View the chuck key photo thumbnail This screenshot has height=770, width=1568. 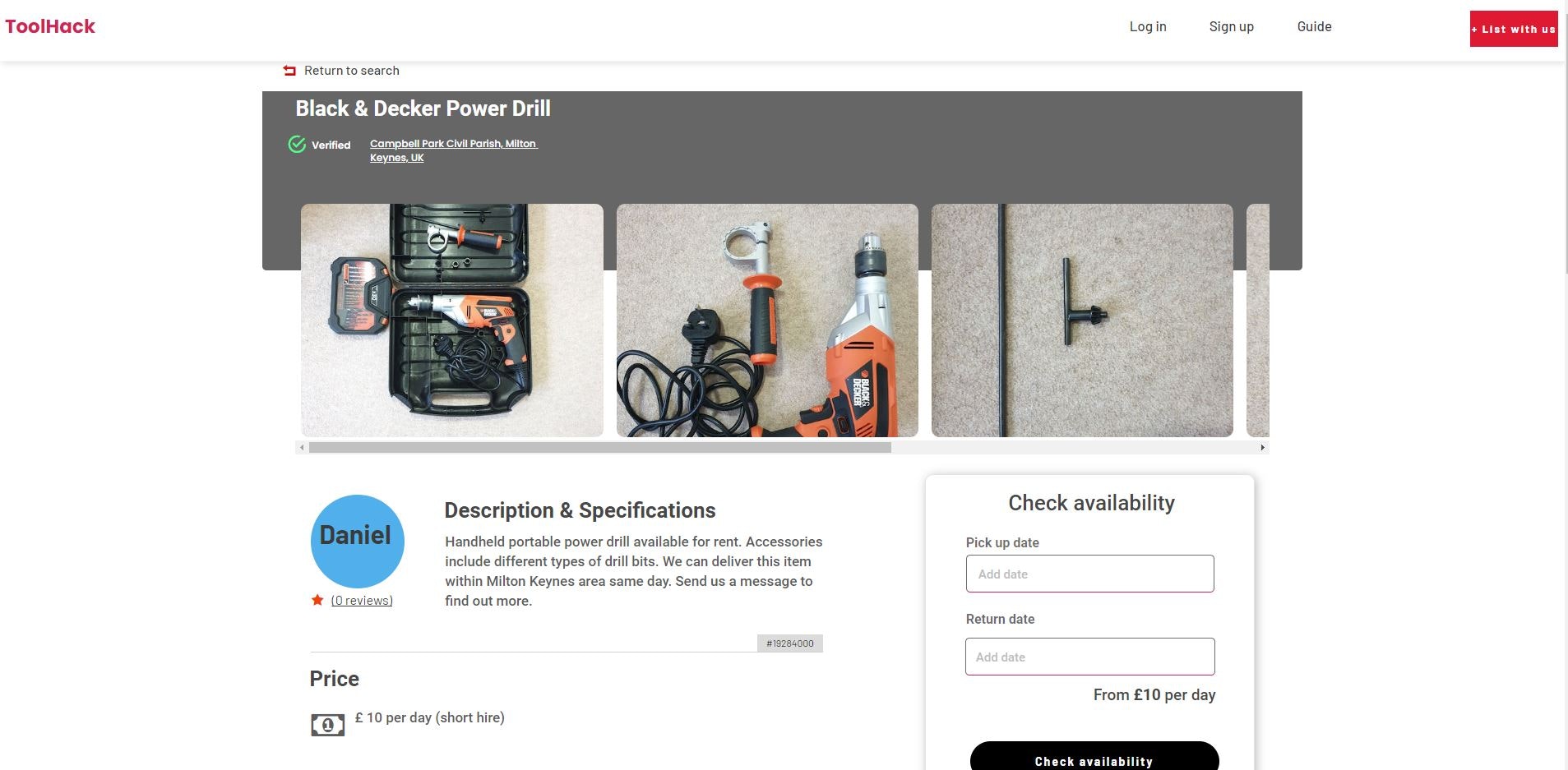(1082, 320)
